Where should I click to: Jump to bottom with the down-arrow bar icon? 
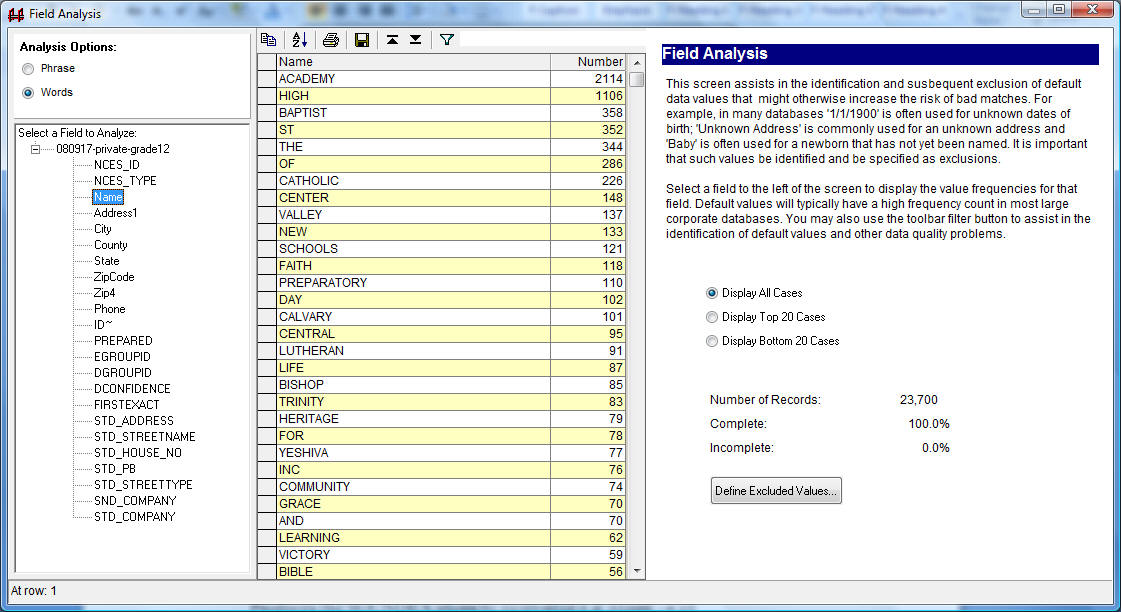click(415, 40)
